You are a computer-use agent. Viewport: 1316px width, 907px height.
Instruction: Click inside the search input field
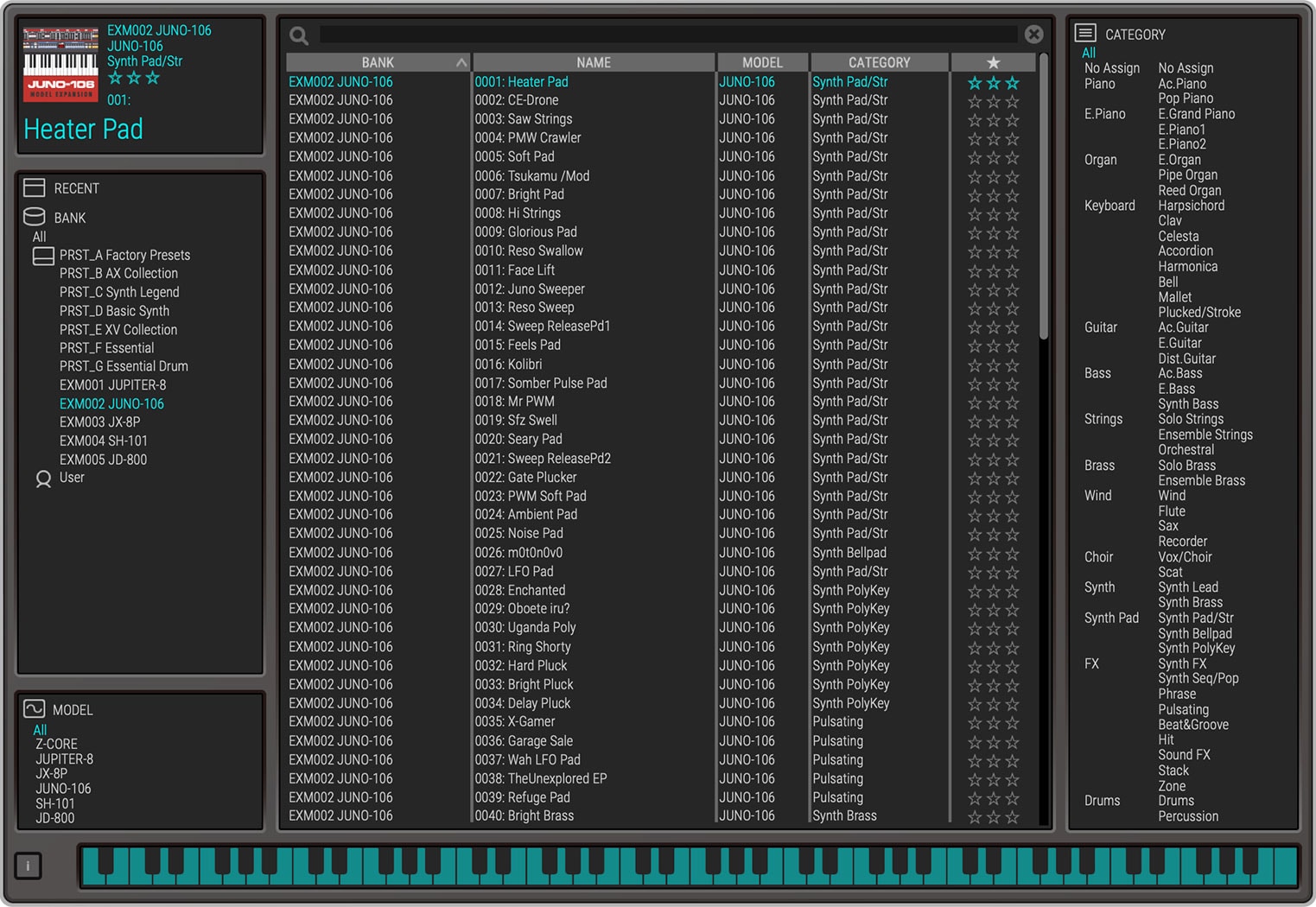(x=665, y=35)
